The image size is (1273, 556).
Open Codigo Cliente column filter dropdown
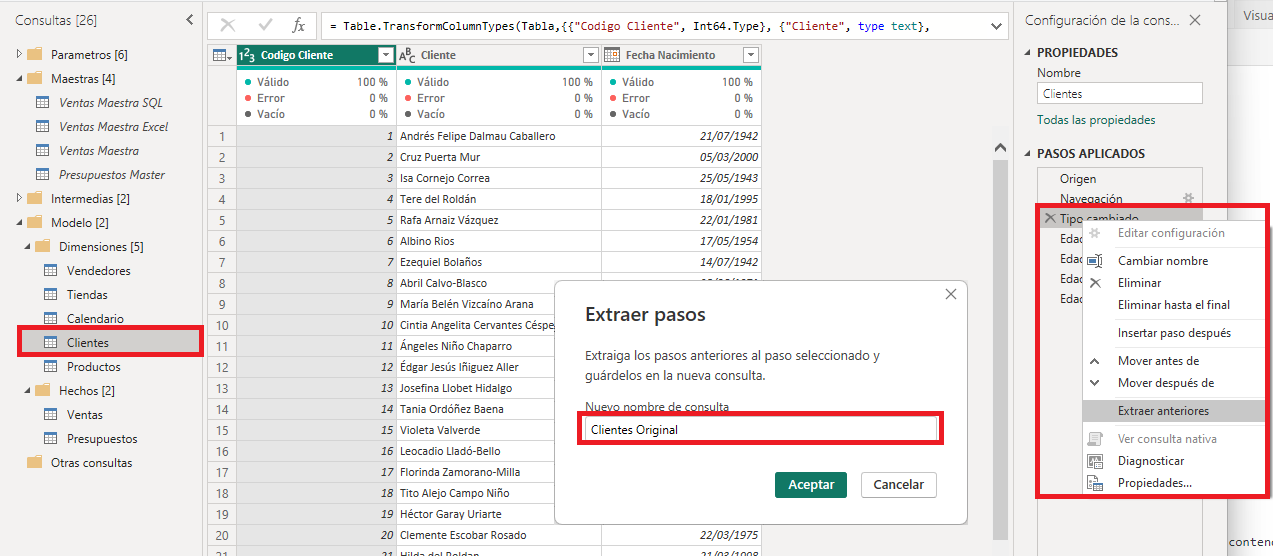point(386,56)
